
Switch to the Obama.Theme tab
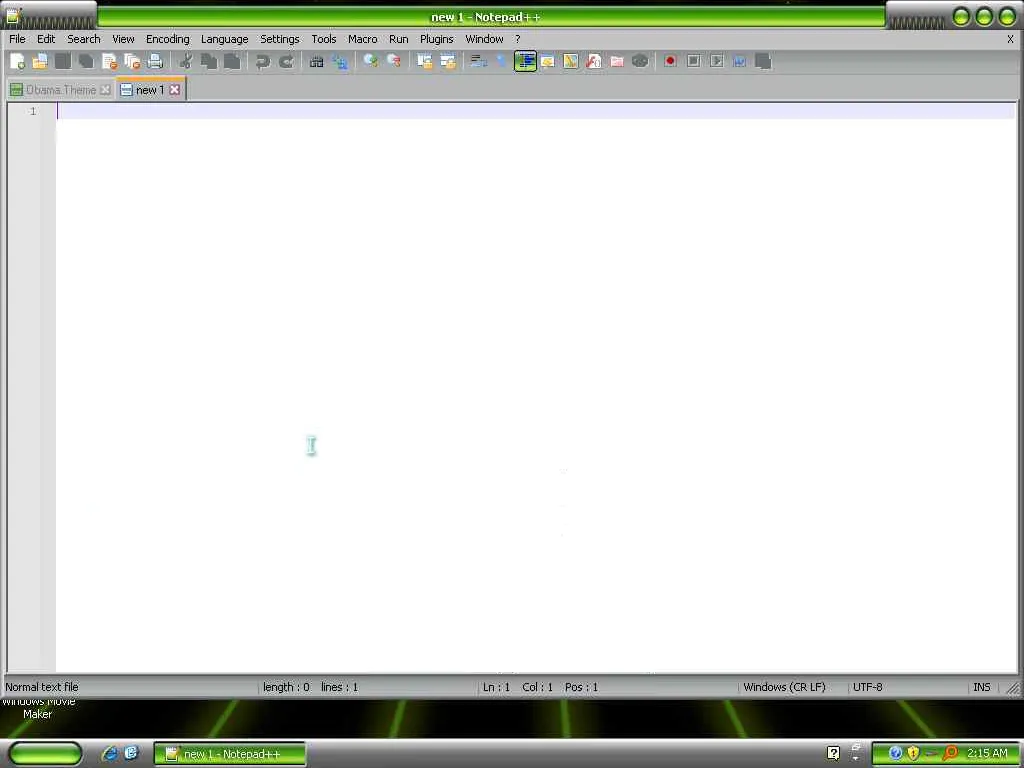tap(61, 90)
